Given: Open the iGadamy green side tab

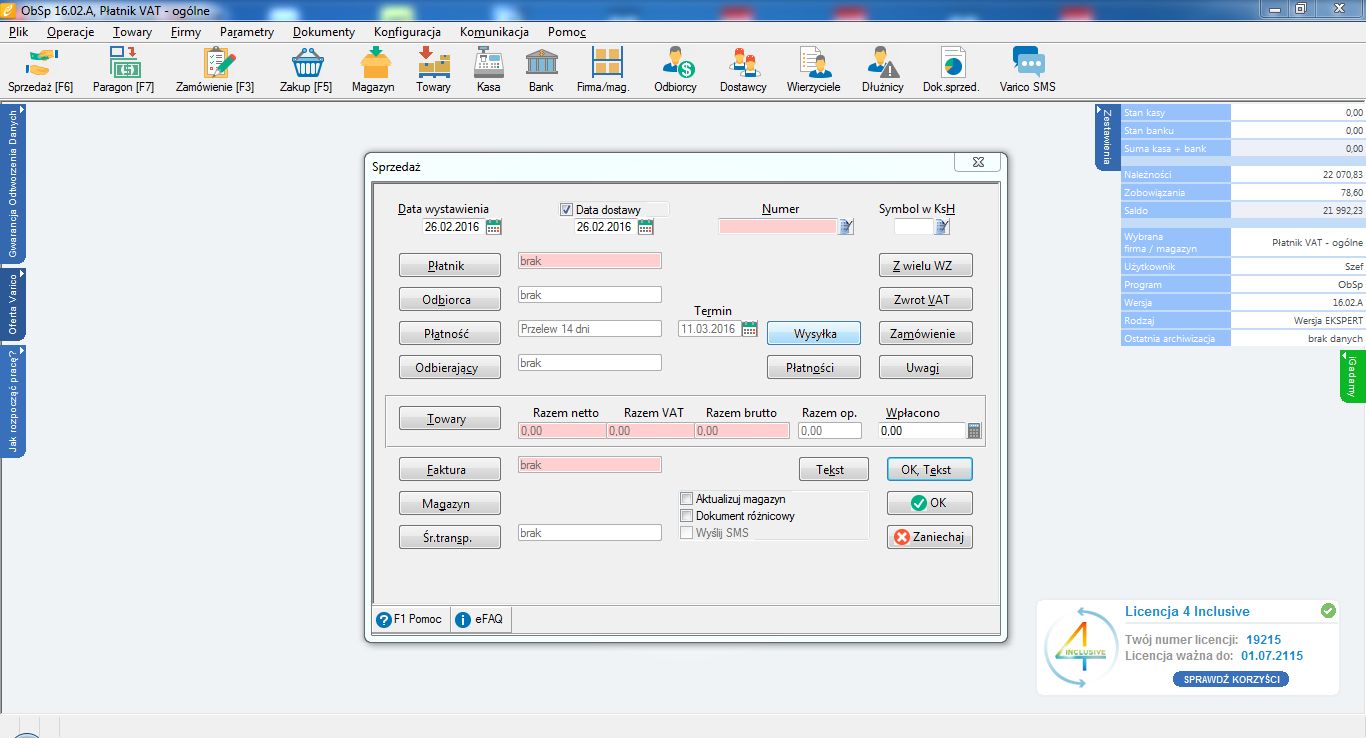Looking at the screenshot, I should pyautogui.click(x=1352, y=377).
